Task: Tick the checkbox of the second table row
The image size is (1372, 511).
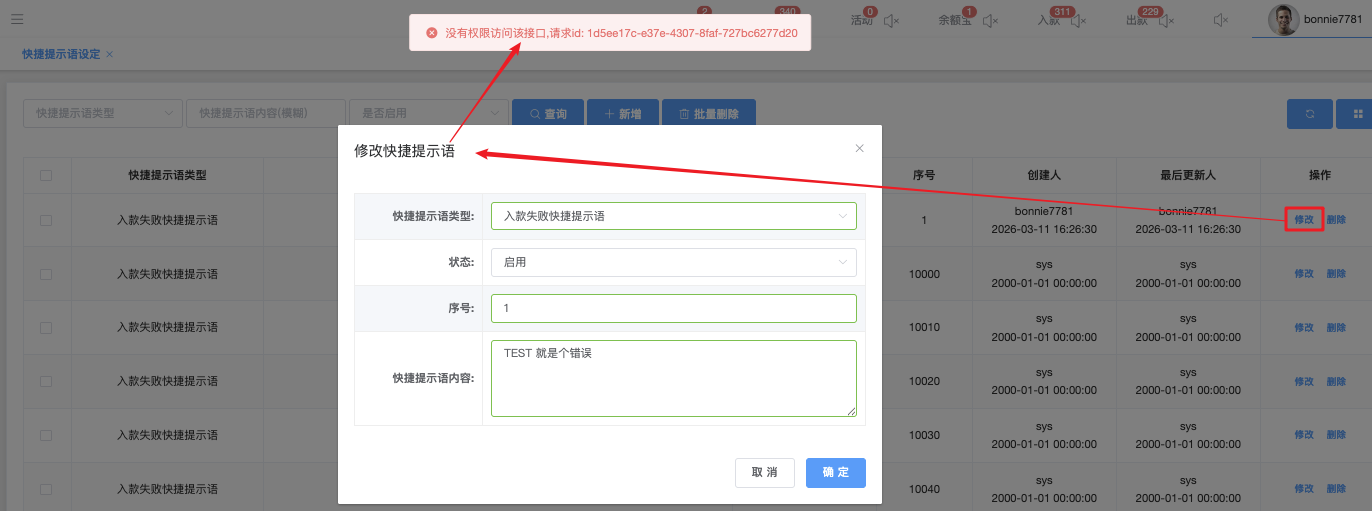Action: pyautogui.click(x=46, y=273)
